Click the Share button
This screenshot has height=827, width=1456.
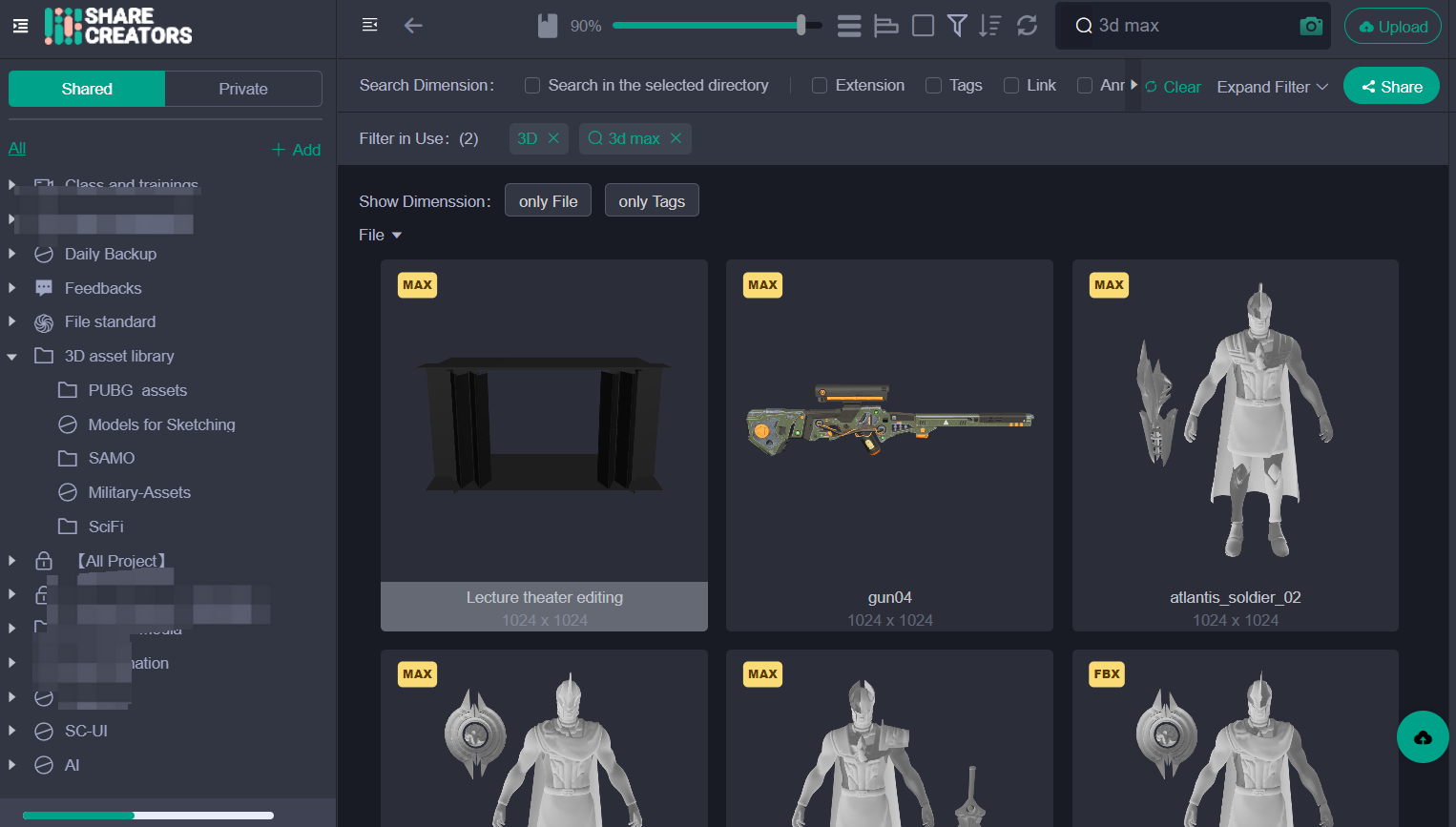(1391, 85)
